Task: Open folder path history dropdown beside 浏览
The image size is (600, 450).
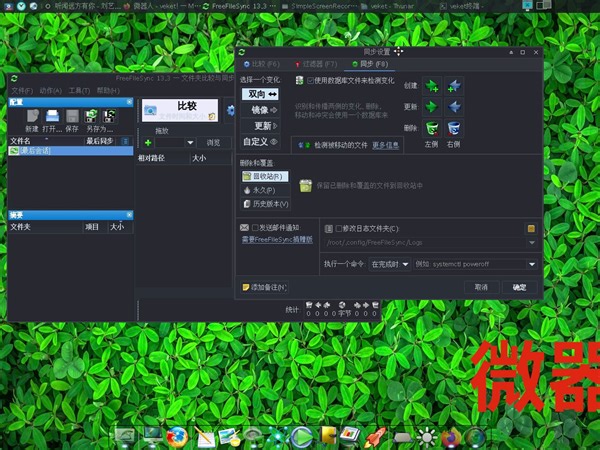Action: [x=190, y=143]
